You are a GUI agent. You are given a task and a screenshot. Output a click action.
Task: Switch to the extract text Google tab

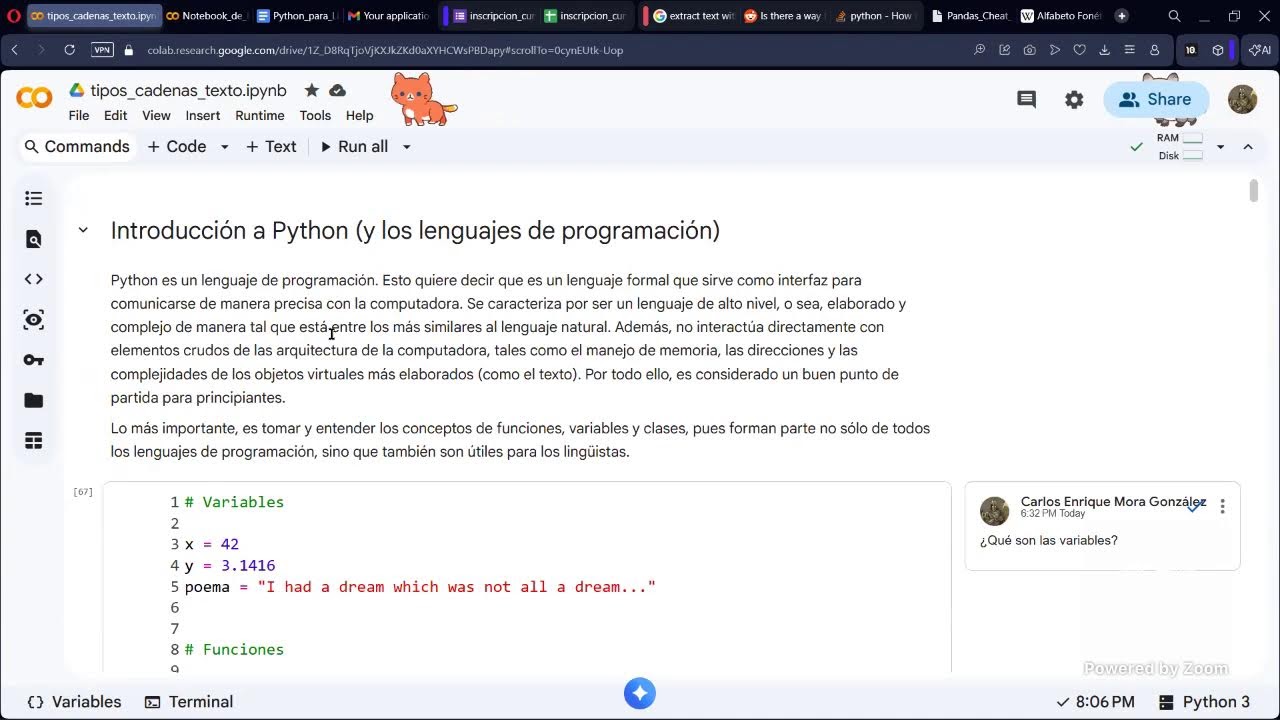692,16
